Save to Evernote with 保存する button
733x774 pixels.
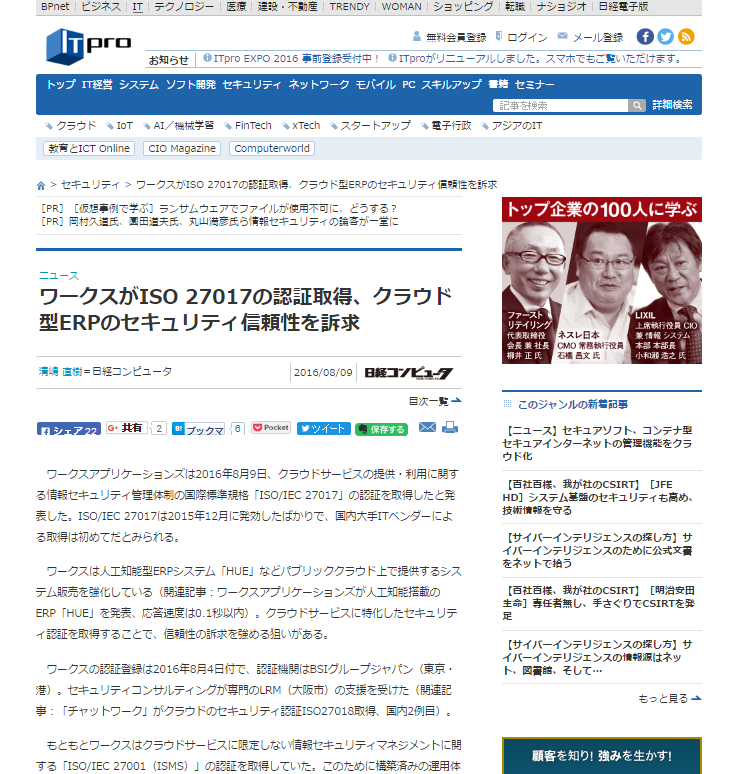click(x=381, y=429)
